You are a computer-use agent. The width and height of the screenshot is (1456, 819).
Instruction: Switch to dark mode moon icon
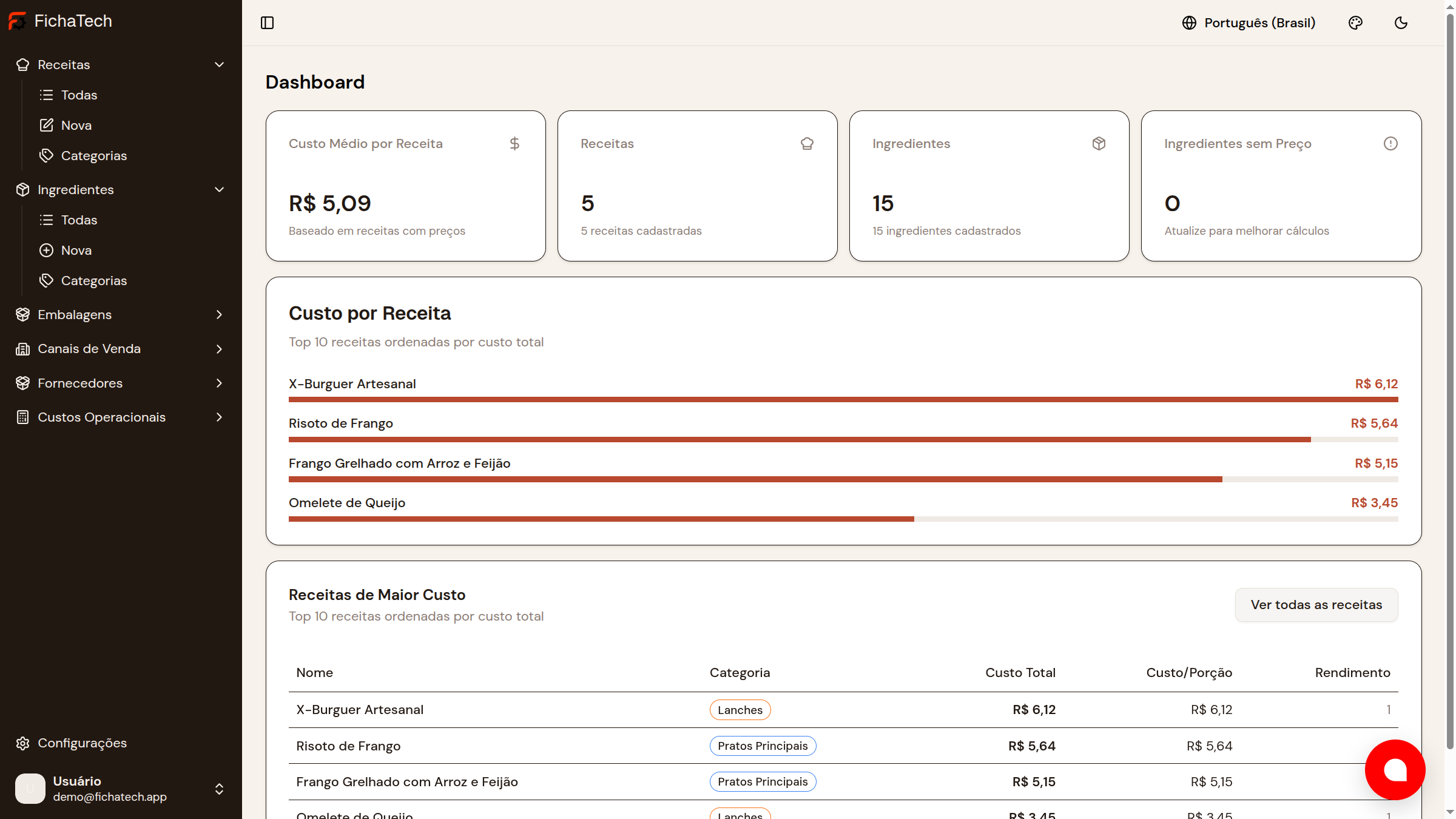pos(1401,23)
